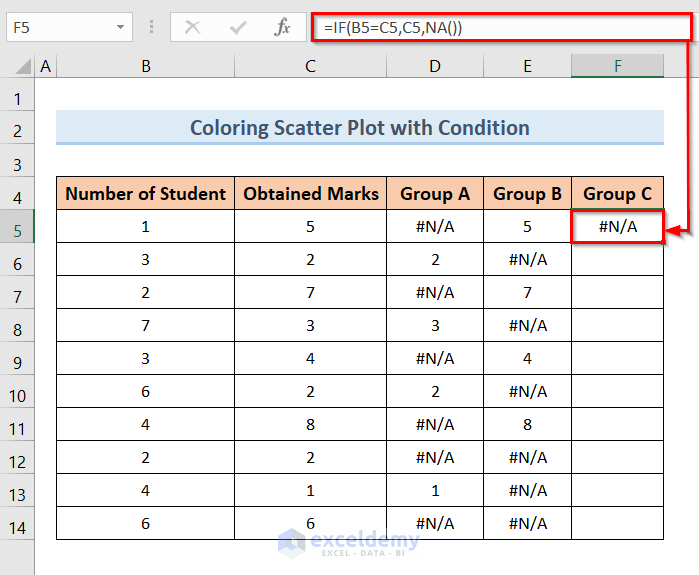Click the Enter checkmark icon in formula bar
Image resolution: width=699 pixels, height=575 pixels.
[238, 28]
